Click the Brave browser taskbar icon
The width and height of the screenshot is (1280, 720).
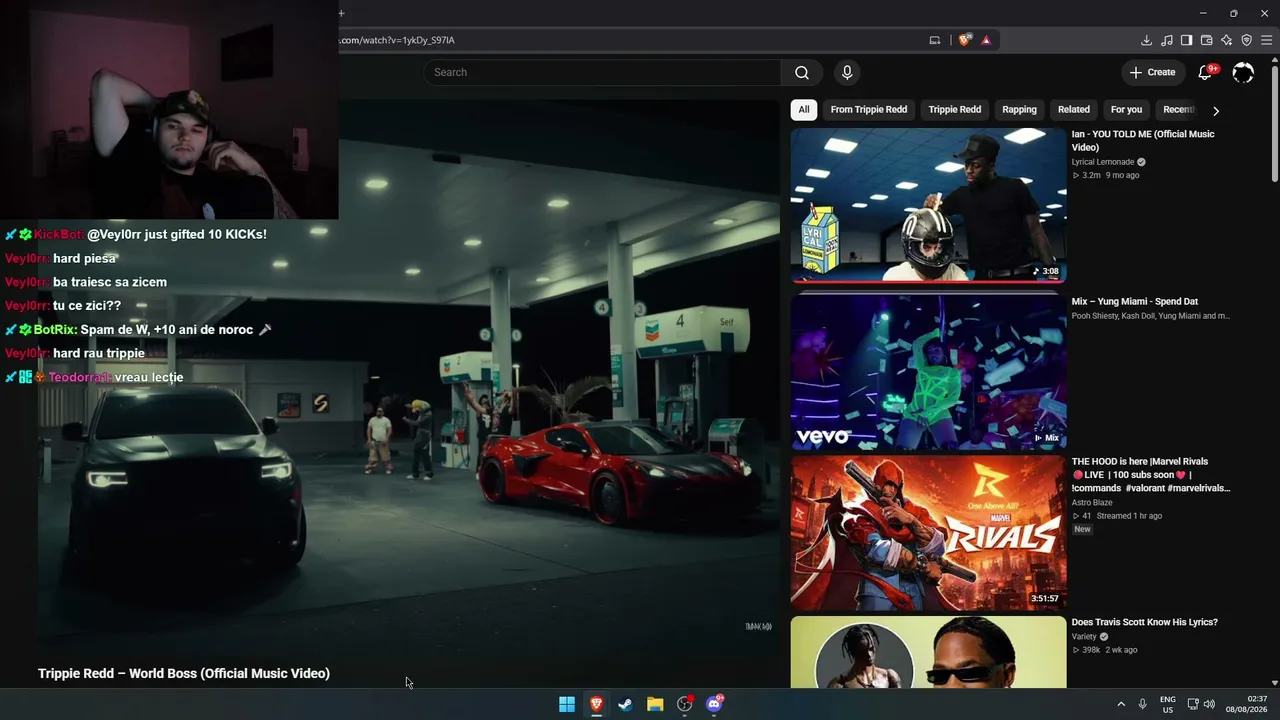click(x=596, y=704)
